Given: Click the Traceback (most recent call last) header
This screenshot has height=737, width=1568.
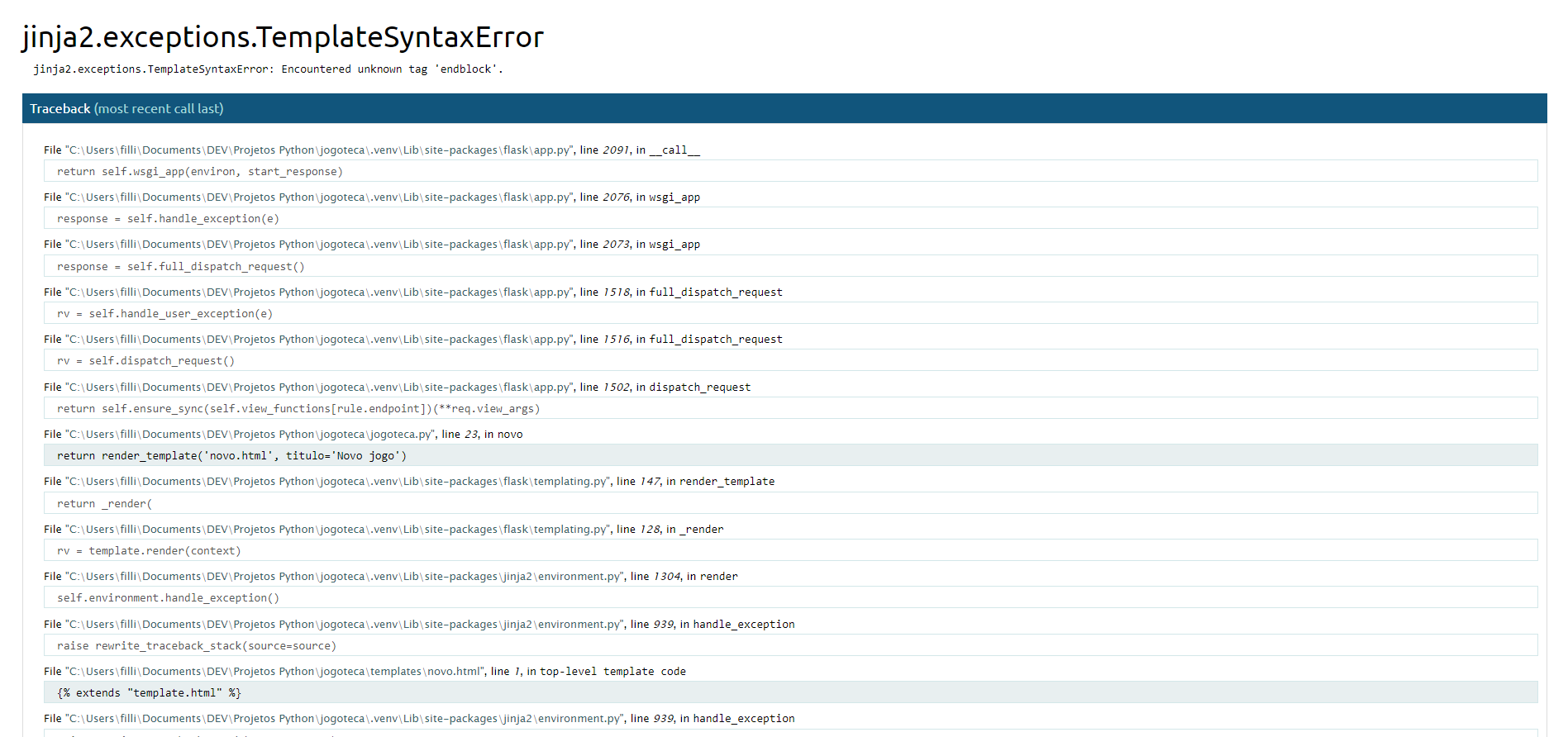Looking at the screenshot, I should pyautogui.click(x=784, y=108).
